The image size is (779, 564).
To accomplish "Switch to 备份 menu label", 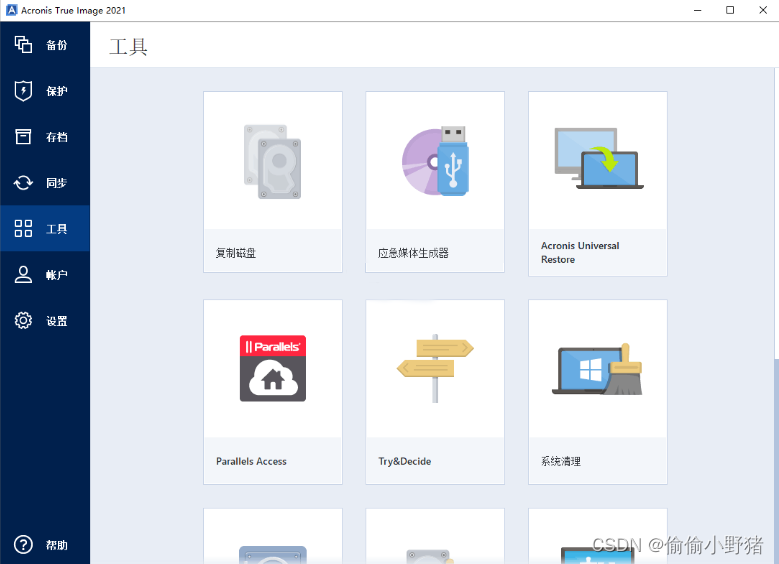I will point(57,45).
